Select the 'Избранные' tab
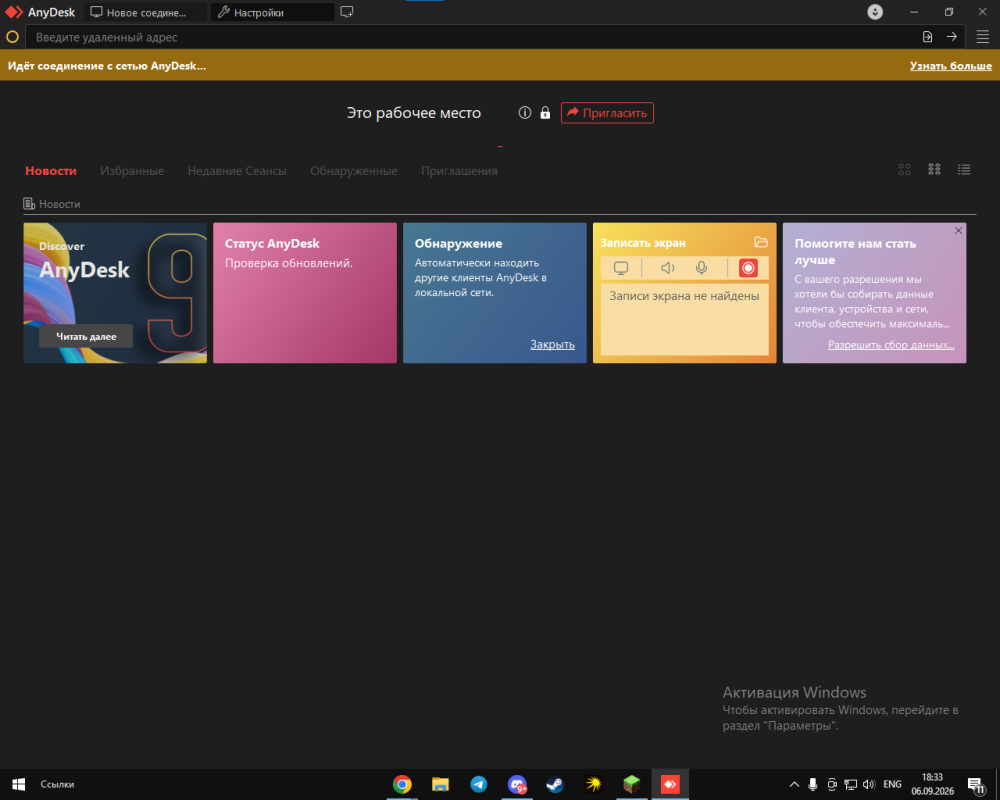Screen dimensions: 1000x800 tap(132, 171)
